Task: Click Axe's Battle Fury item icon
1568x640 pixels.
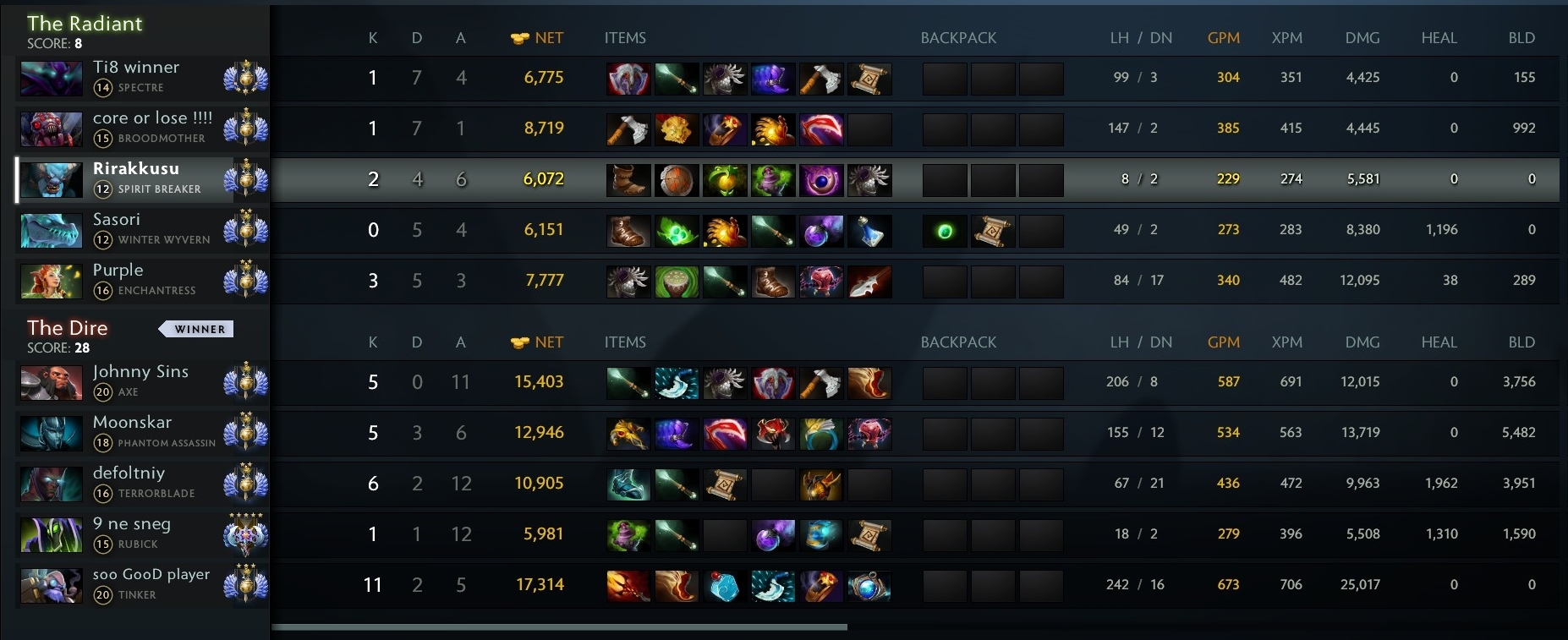Action: 820,383
